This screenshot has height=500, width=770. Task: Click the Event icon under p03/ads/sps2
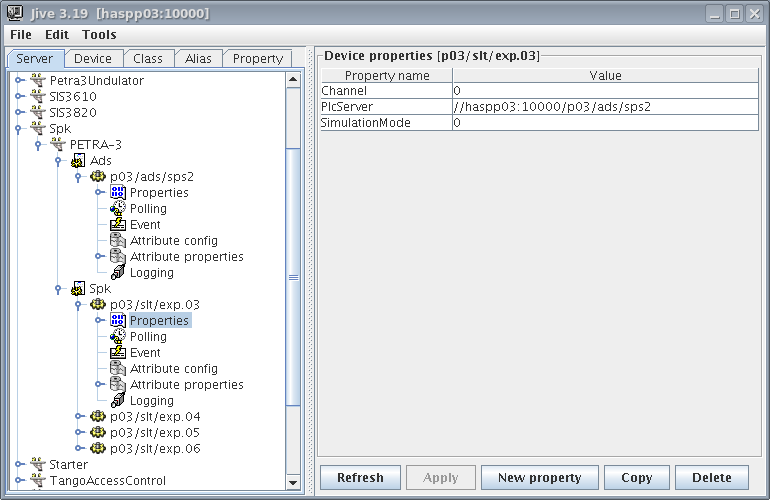click(118, 224)
